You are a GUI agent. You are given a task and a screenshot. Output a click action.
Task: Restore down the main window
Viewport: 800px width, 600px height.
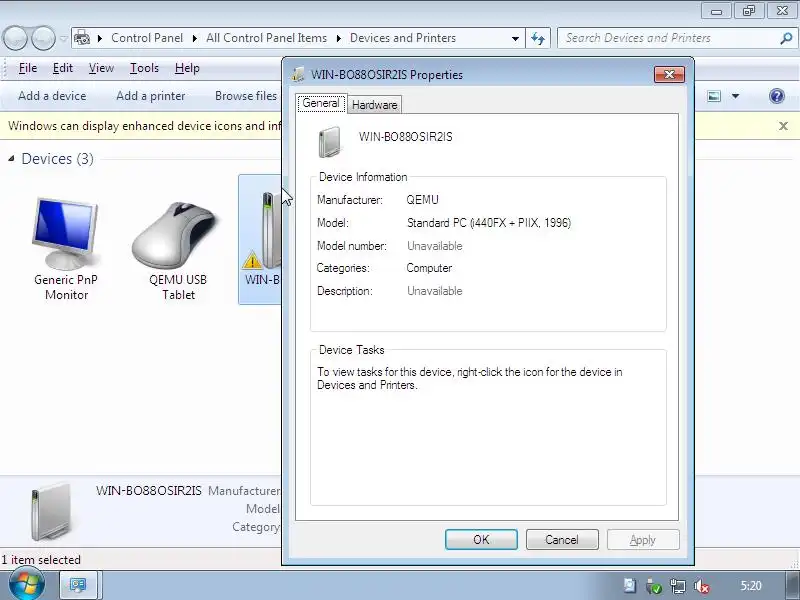pyautogui.click(x=749, y=11)
